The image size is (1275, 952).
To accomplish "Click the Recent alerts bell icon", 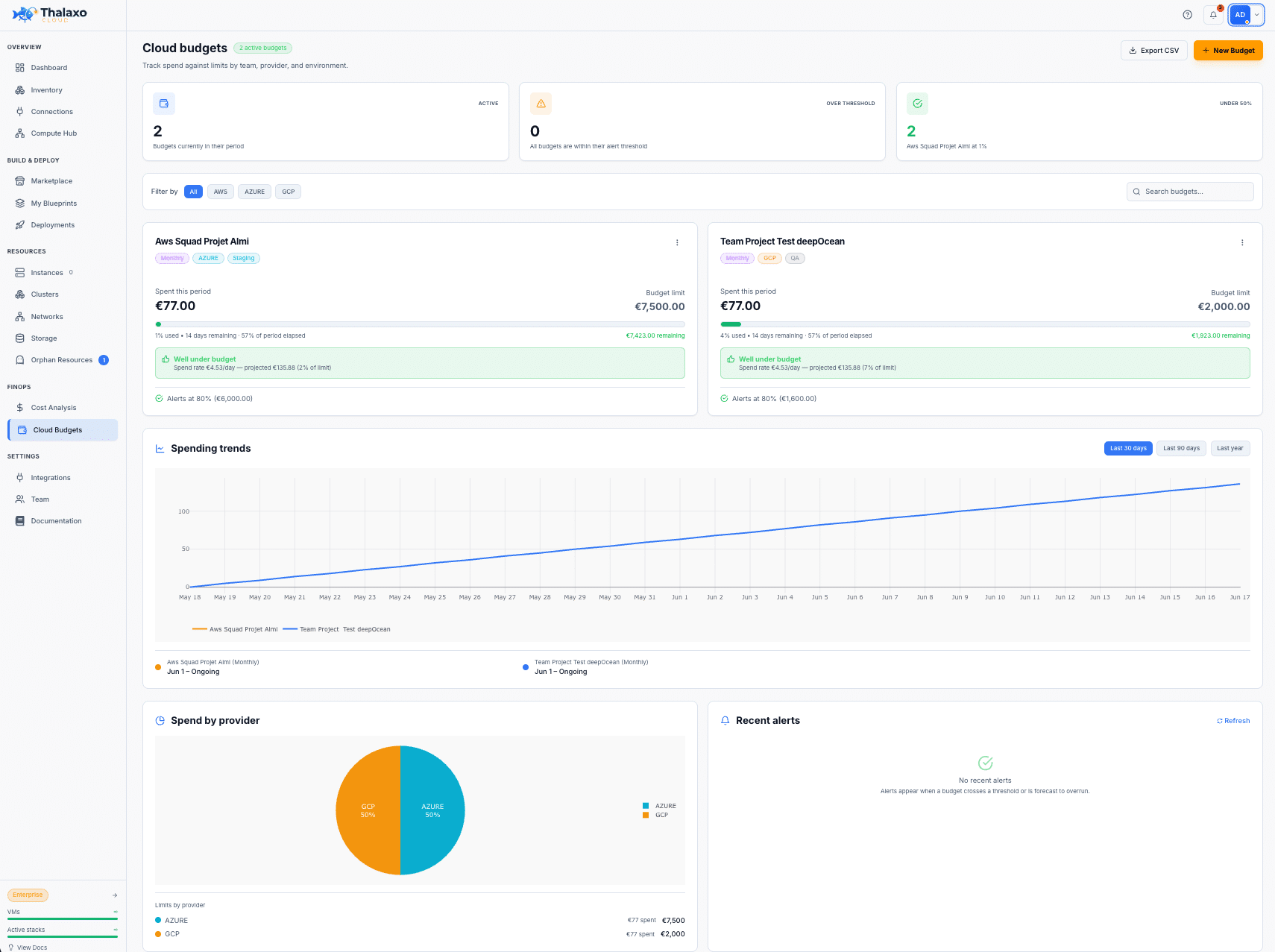I will pos(725,721).
